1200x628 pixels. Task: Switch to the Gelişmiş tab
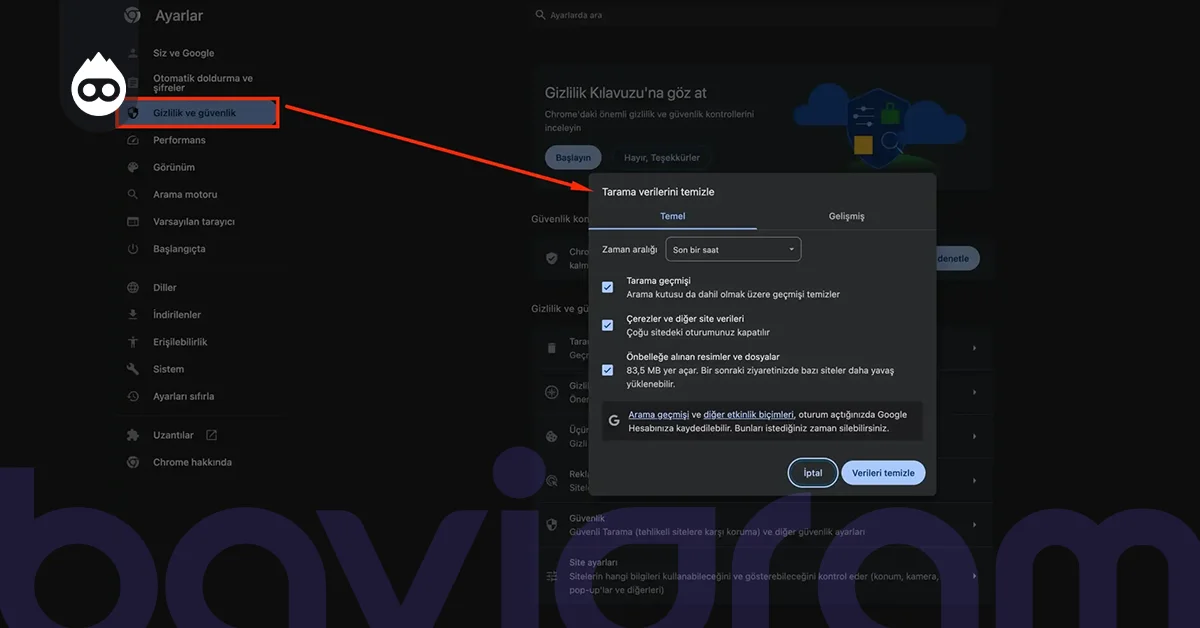pyautogui.click(x=846, y=216)
